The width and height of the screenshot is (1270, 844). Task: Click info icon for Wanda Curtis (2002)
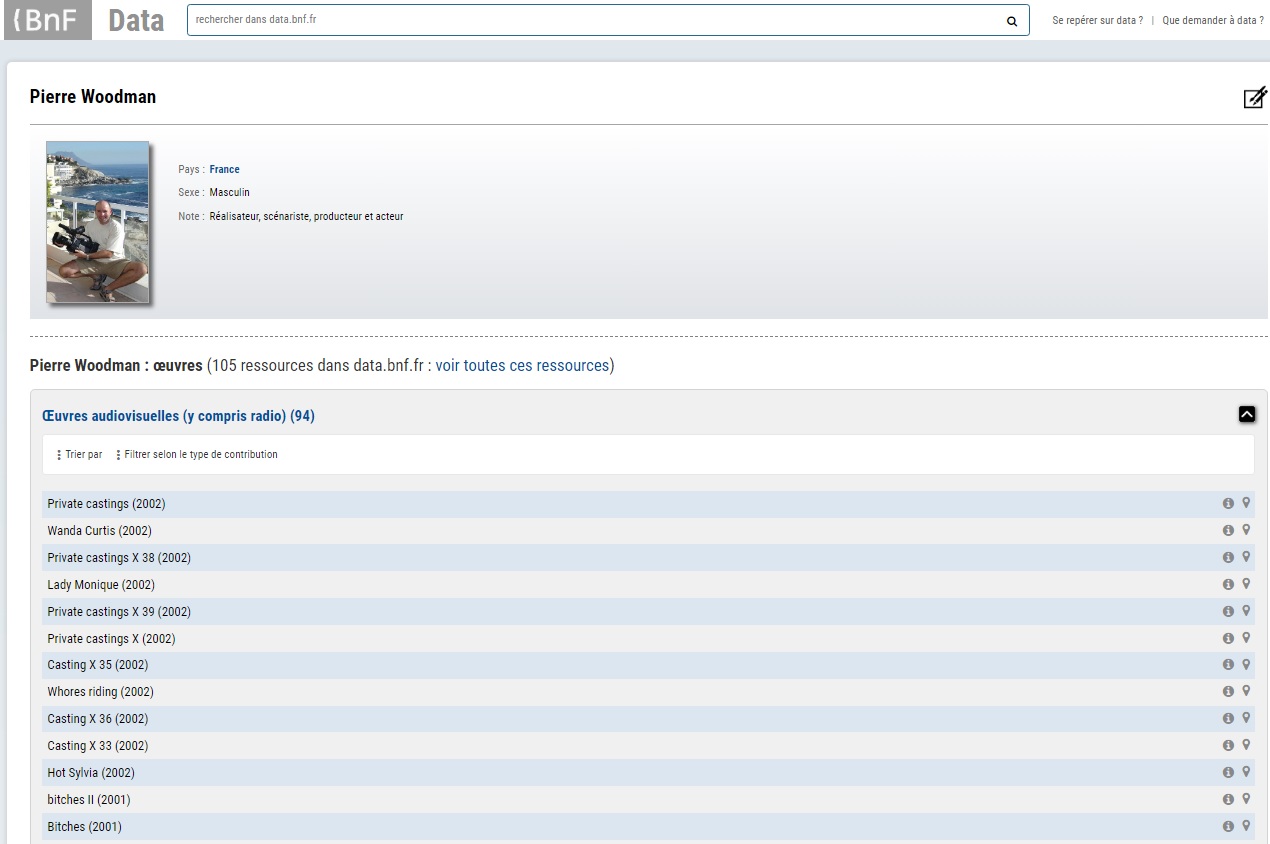point(1228,530)
